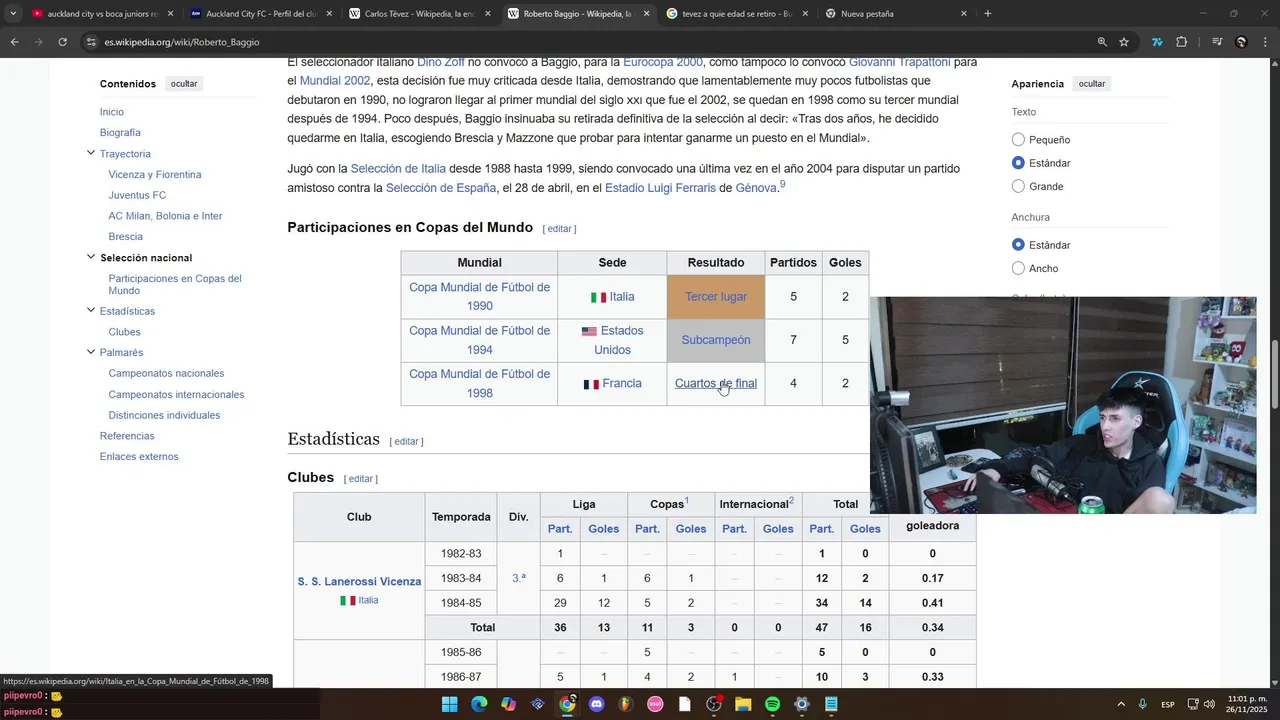Switch to Google Chrome in taskbar

pos(567,704)
